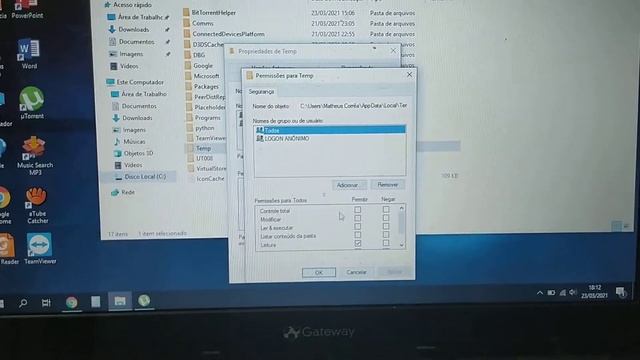Image resolution: width=640 pixels, height=360 pixels.
Task: Click the Adicionar button
Action: (348, 185)
